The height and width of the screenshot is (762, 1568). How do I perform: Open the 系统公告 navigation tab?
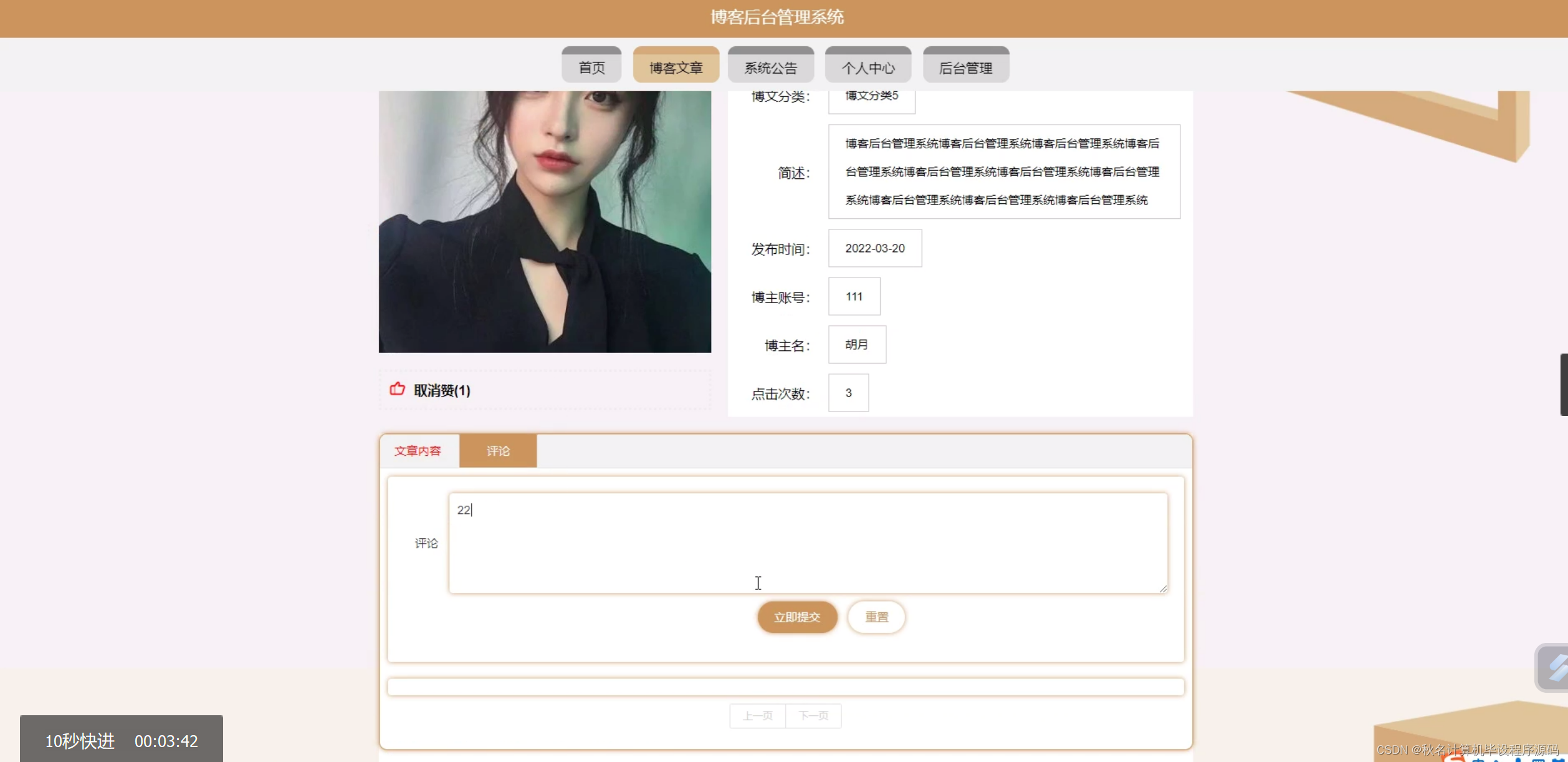pyautogui.click(x=770, y=65)
